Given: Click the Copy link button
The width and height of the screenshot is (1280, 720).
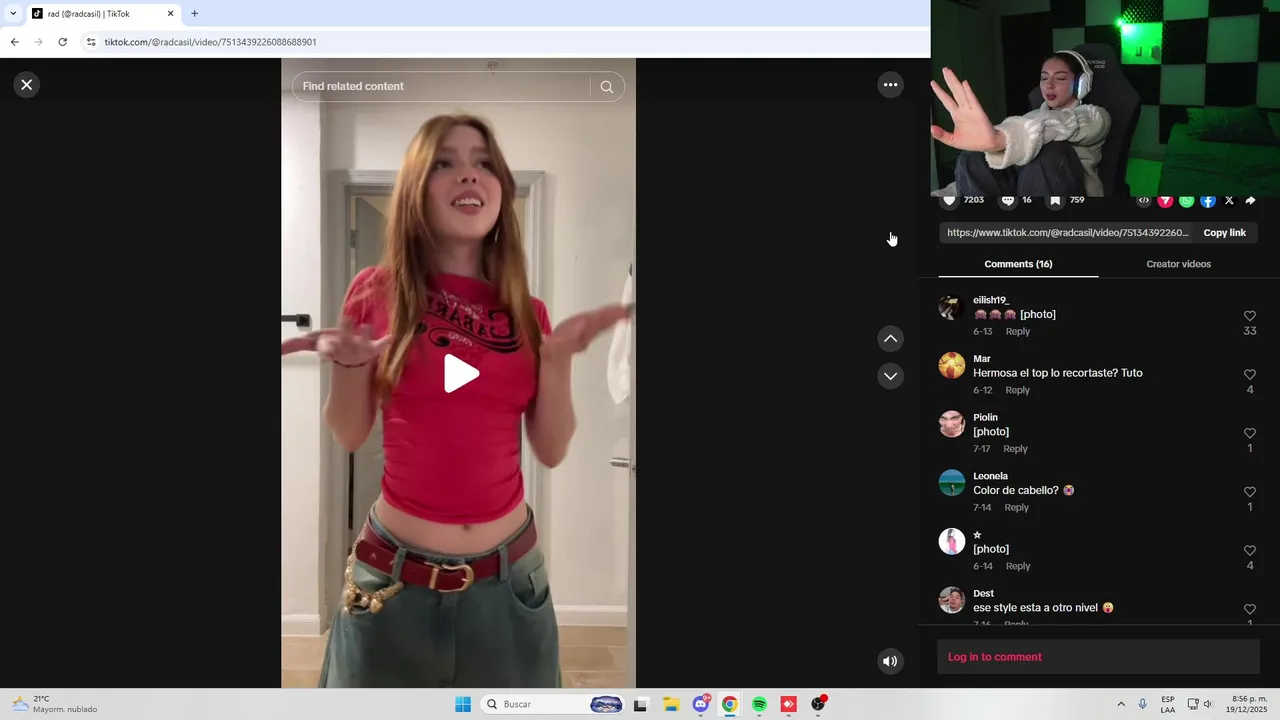Looking at the screenshot, I should (x=1224, y=233).
